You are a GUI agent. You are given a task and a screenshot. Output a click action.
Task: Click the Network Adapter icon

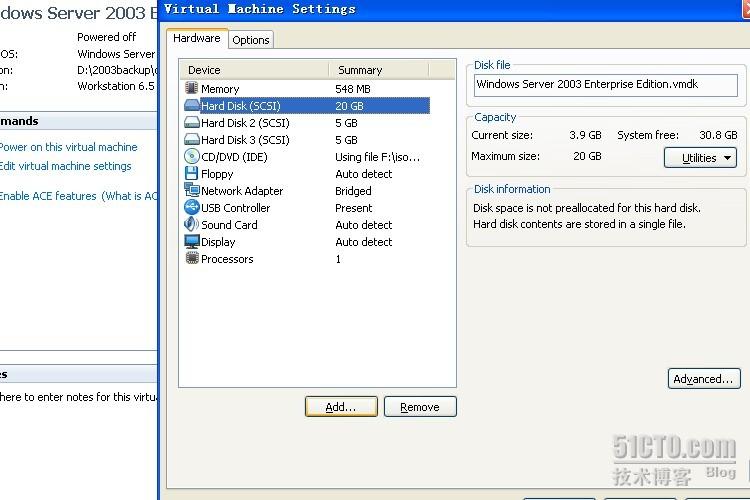tap(191, 190)
